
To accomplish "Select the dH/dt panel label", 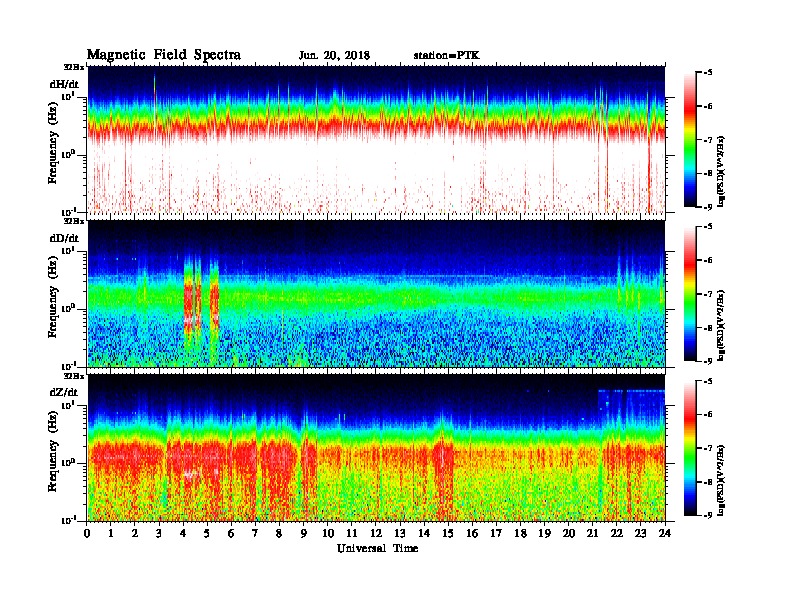I will (x=64, y=84).
